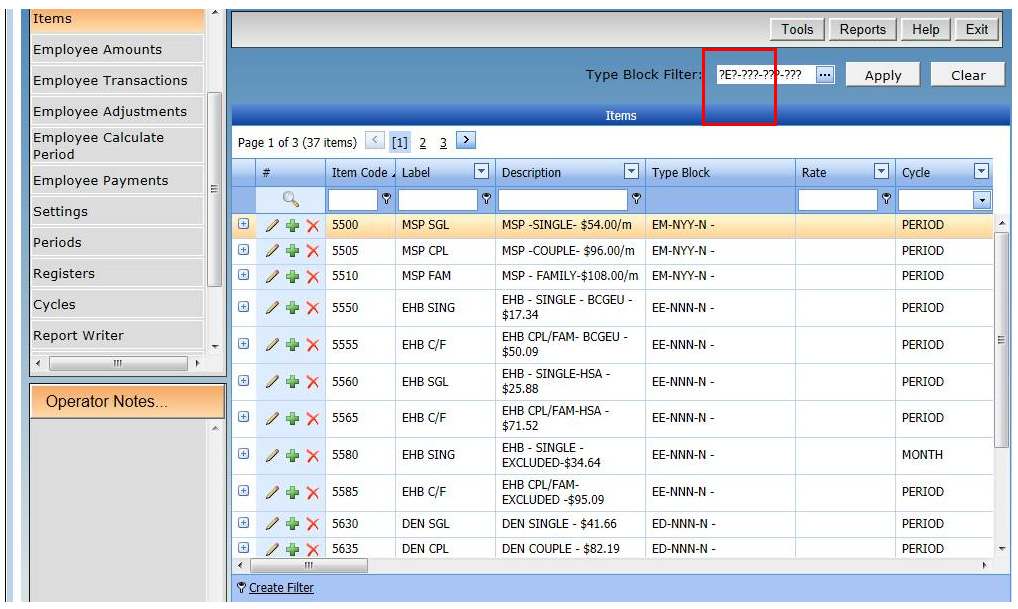Click the Exit button
Screen dimensions: 1018x609
tap(976, 29)
